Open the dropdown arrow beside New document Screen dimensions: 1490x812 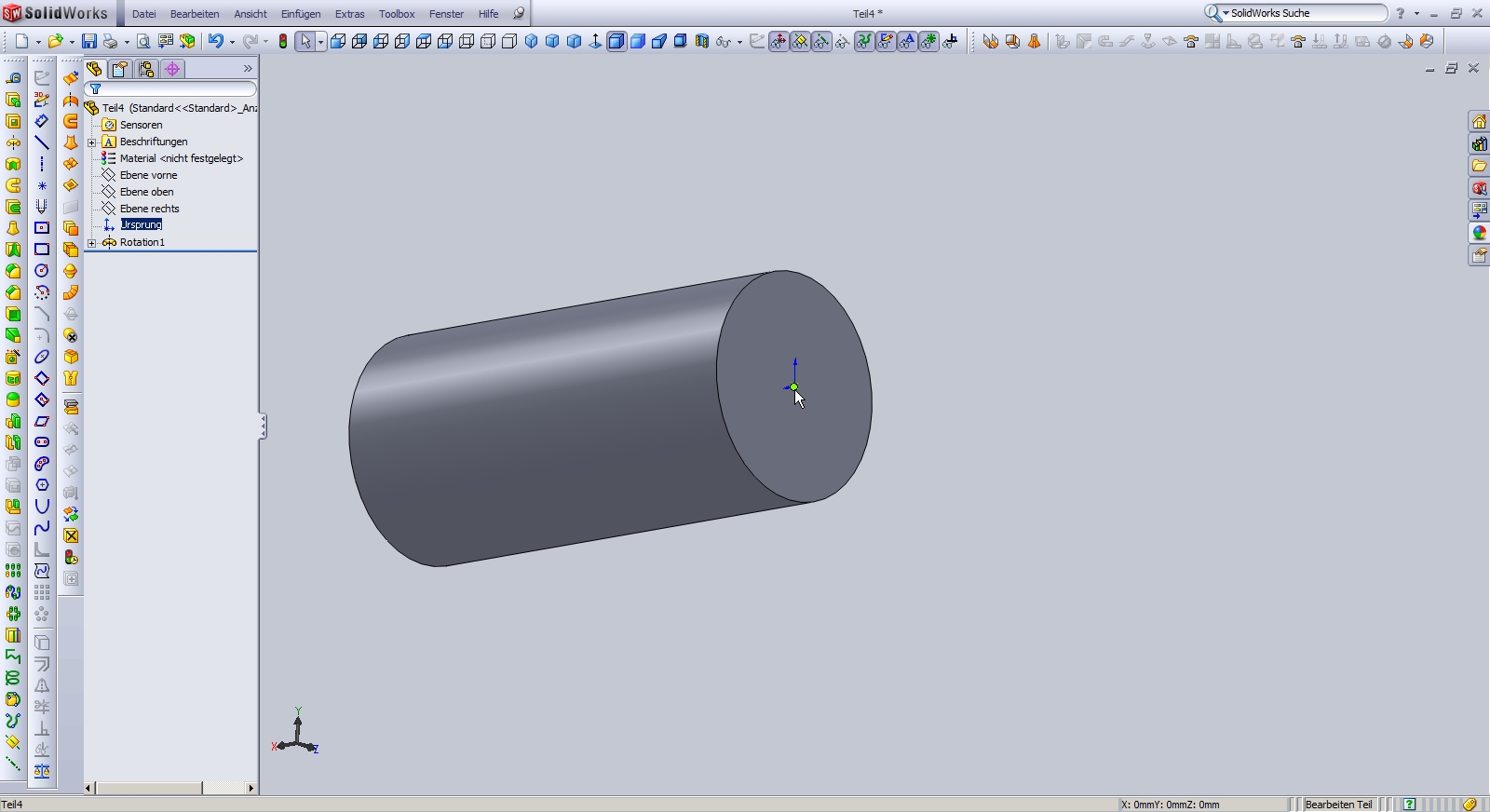tap(38, 42)
